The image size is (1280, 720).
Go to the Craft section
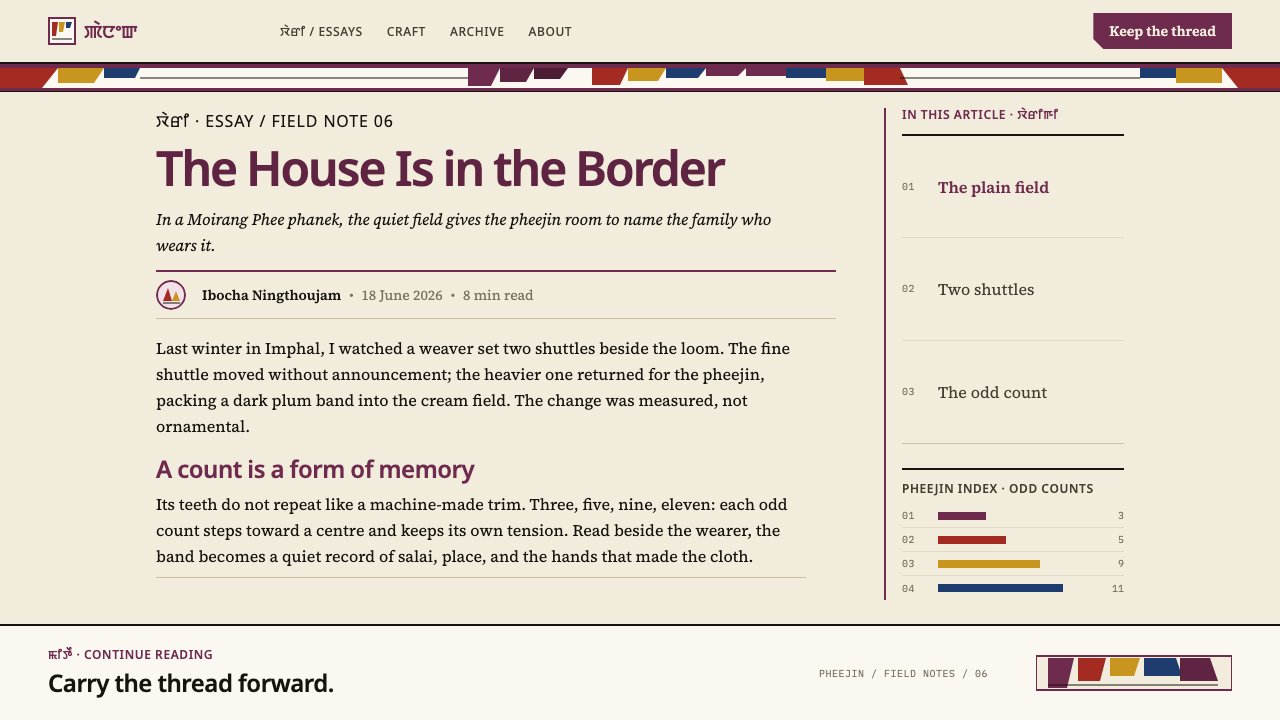(x=406, y=31)
